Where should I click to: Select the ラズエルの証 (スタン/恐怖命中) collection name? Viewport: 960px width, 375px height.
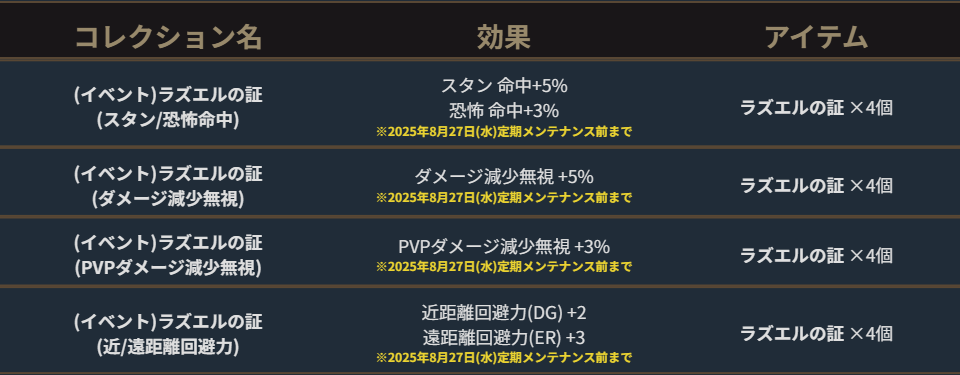[x=168, y=107]
